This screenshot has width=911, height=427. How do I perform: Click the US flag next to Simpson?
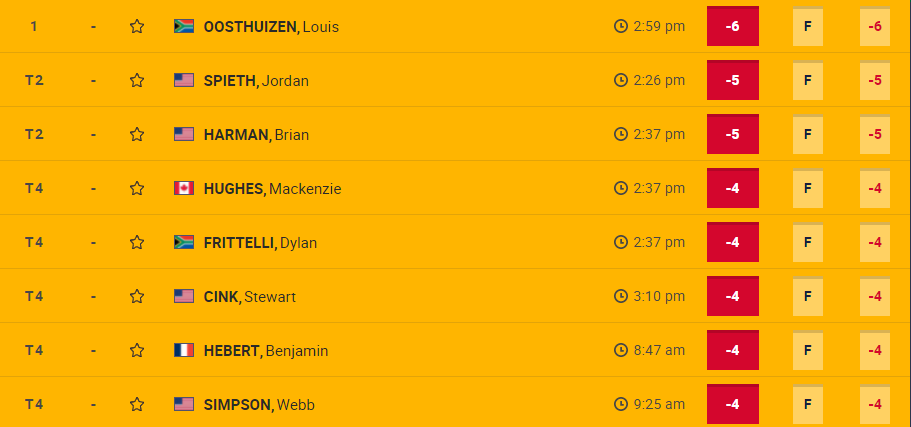[184, 405]
